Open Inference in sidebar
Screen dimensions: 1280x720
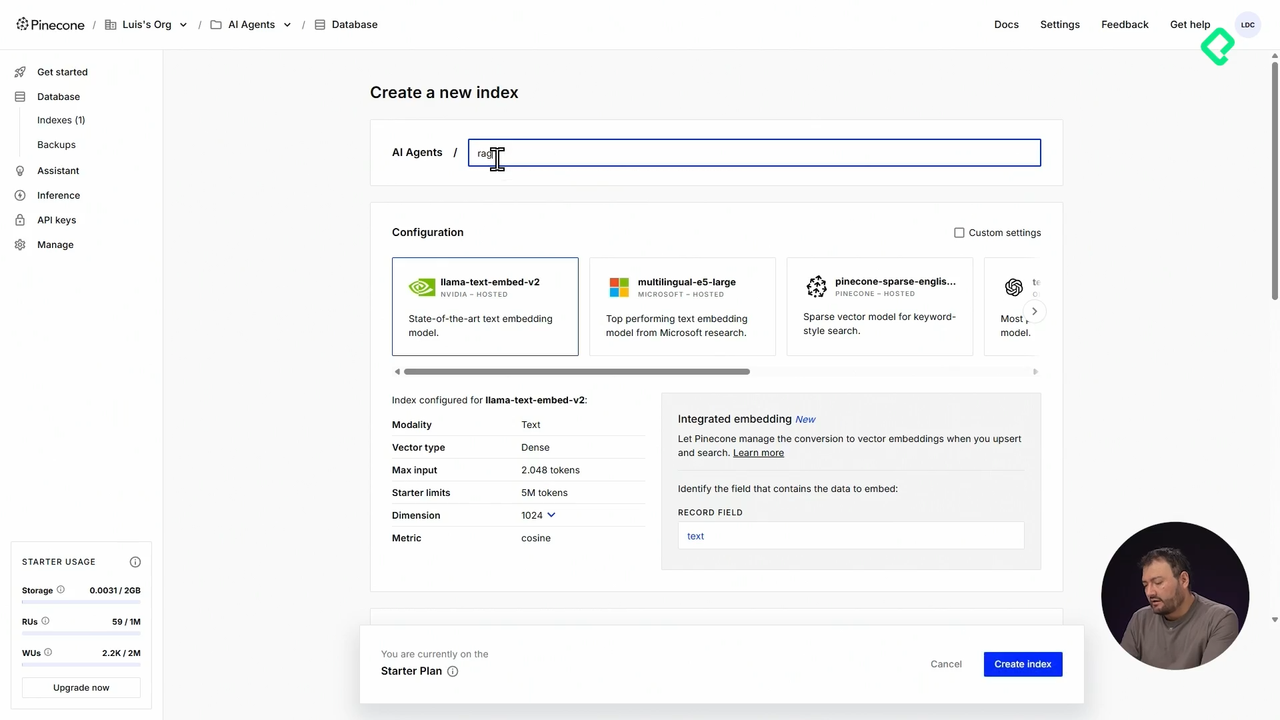pyautogui.click(x=58, y=195)
